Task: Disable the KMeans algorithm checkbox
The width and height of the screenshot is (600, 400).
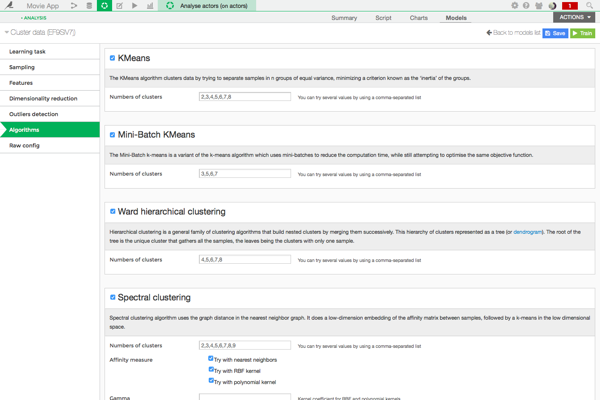Action: tap(112, 58)
